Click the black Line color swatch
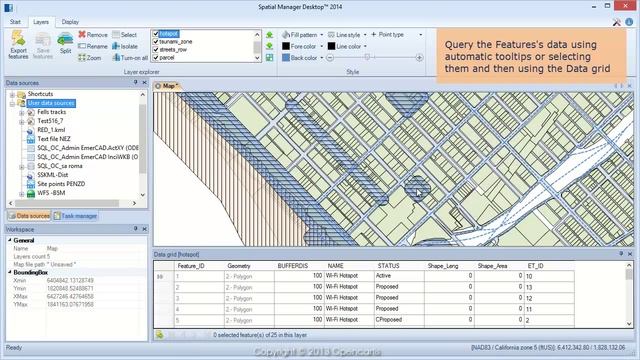The height and width of the screenshot is (360, 640). [331, 46]
